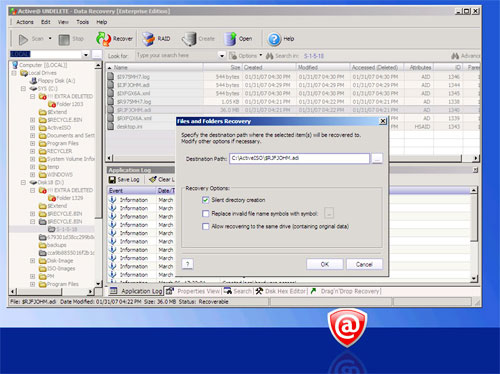
Task: Click OK in the recovery dialog
Action: point(325,264)
